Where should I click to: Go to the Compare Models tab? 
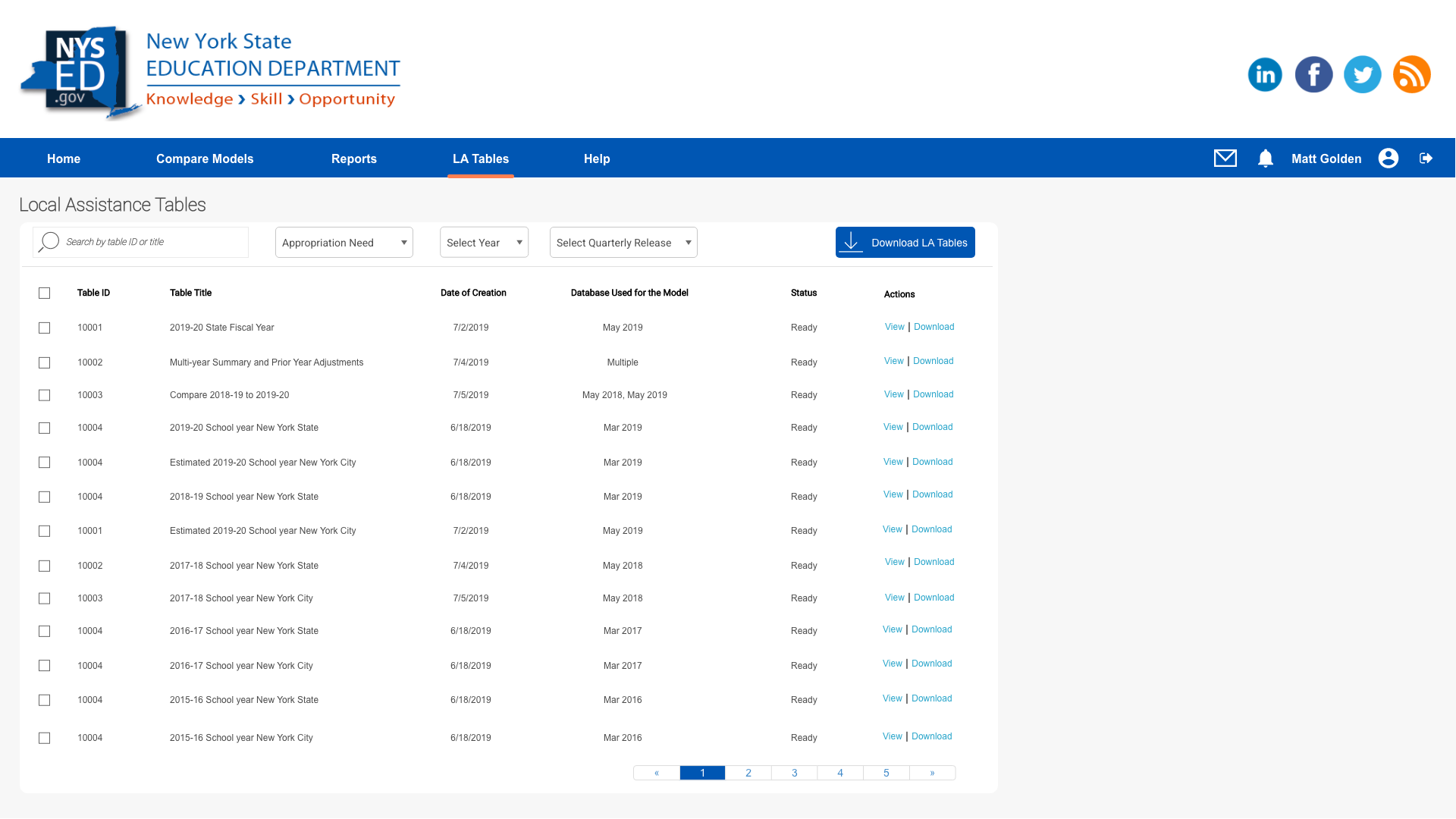205,158
